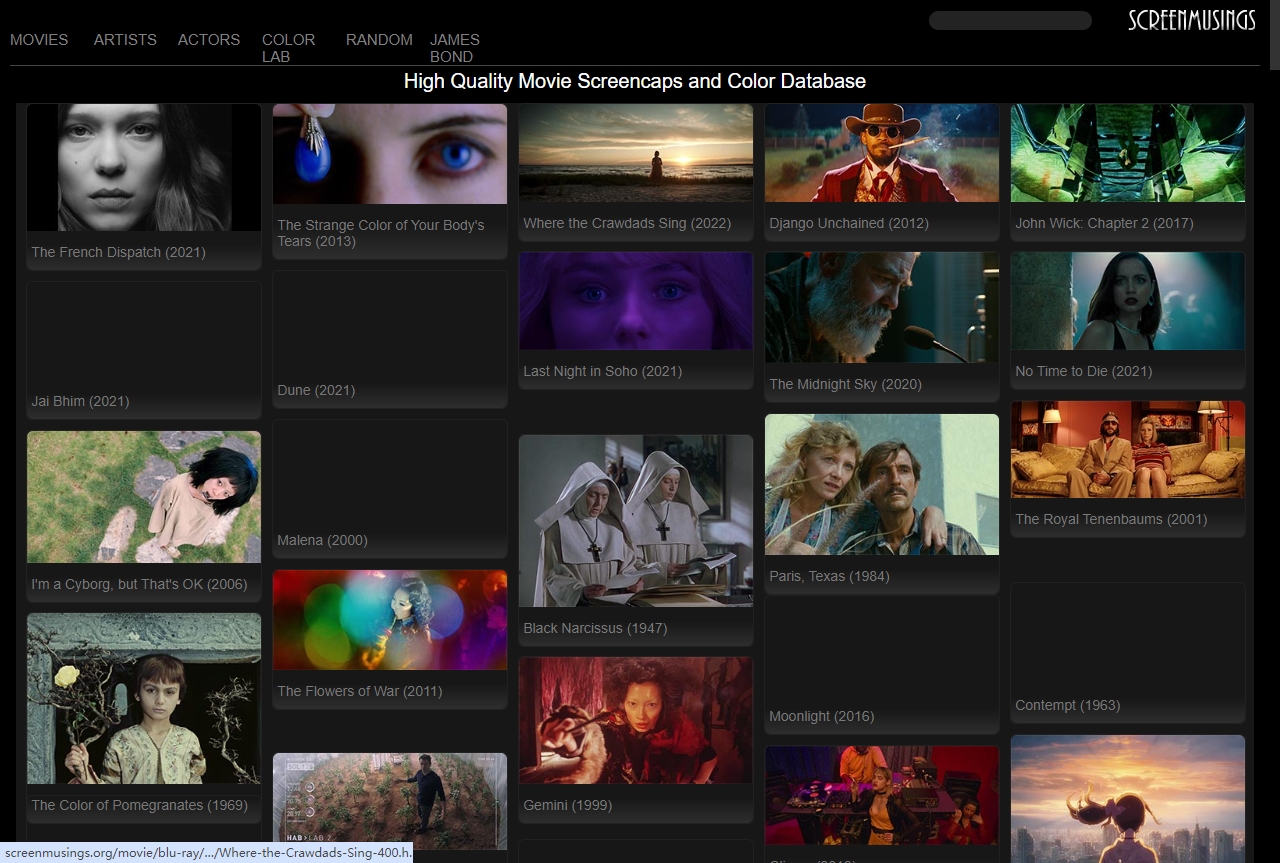Screen dimensions: 1280x863
Task: Click the Moonlight (2016) title link
Action: 821,716
